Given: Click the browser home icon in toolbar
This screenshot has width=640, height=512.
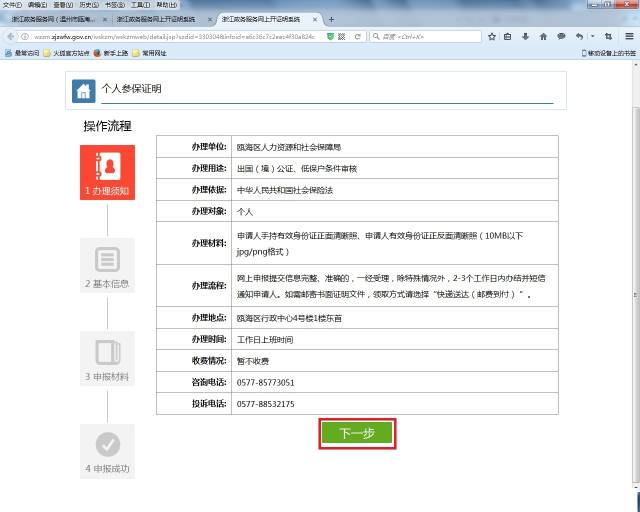Looking at the screenshot, I should [543, 37].
